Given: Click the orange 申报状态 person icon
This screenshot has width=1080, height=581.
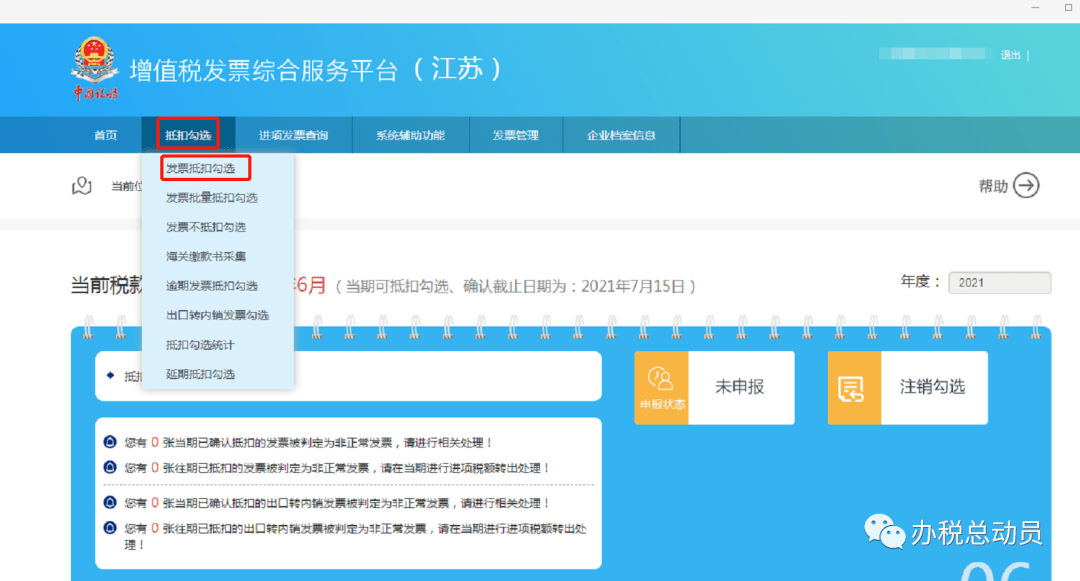Looking at the screenshot, I should point(660,380).
